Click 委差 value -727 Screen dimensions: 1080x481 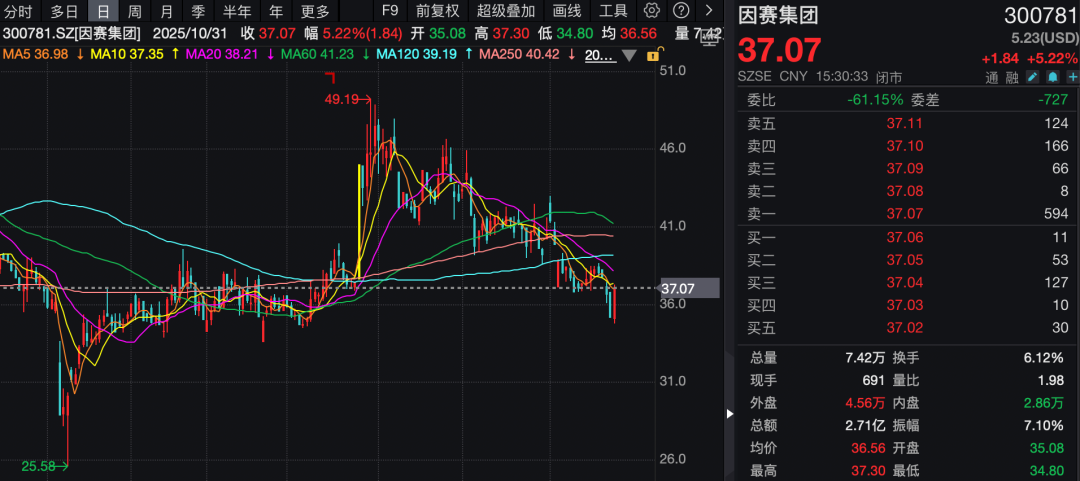[x=1053, y=100]
